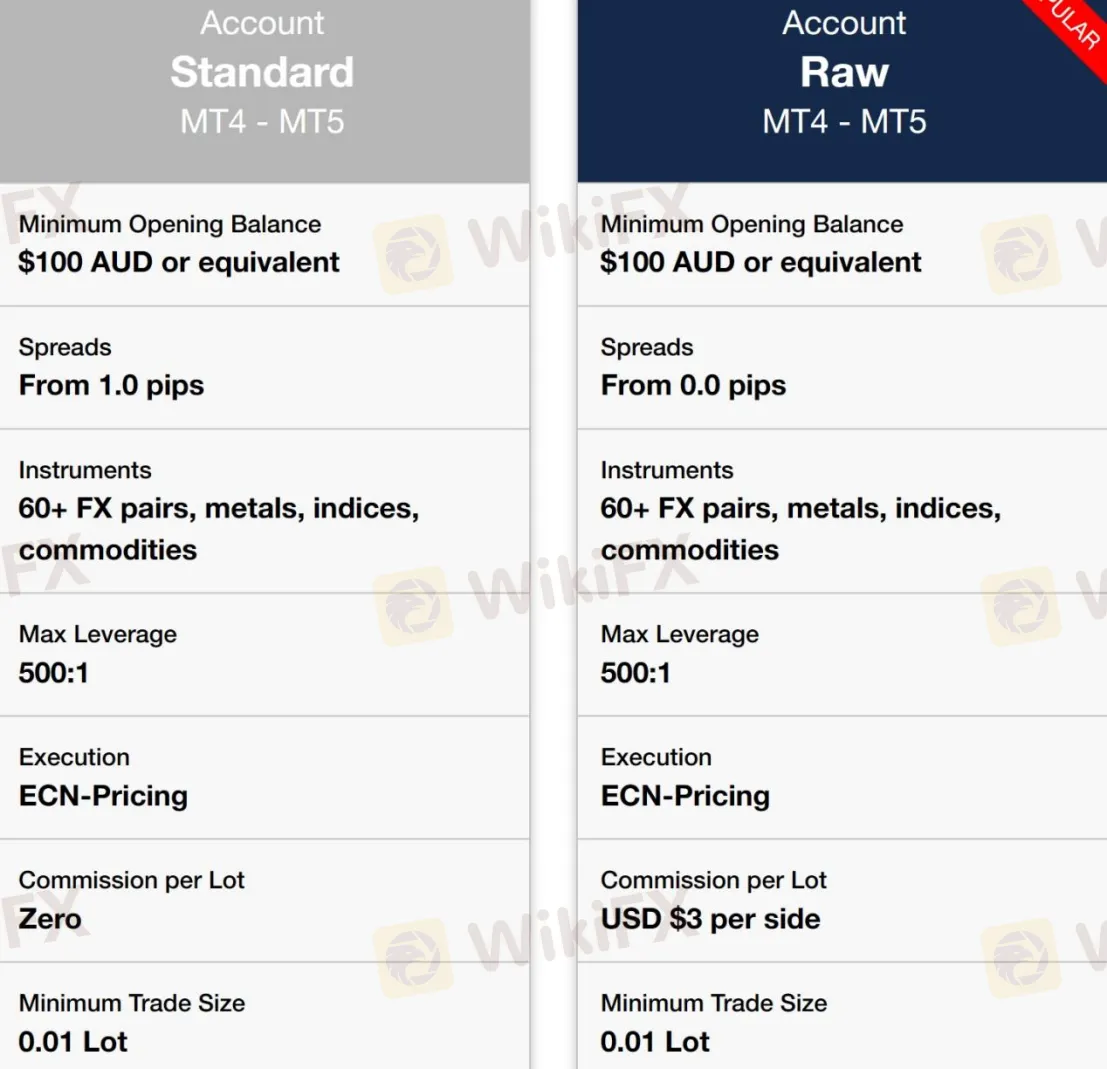Click the WikiFX logo beside Standard Max Leverage
The width and height of the screenshot is (1107, 1069).
(x=414, y=607)
